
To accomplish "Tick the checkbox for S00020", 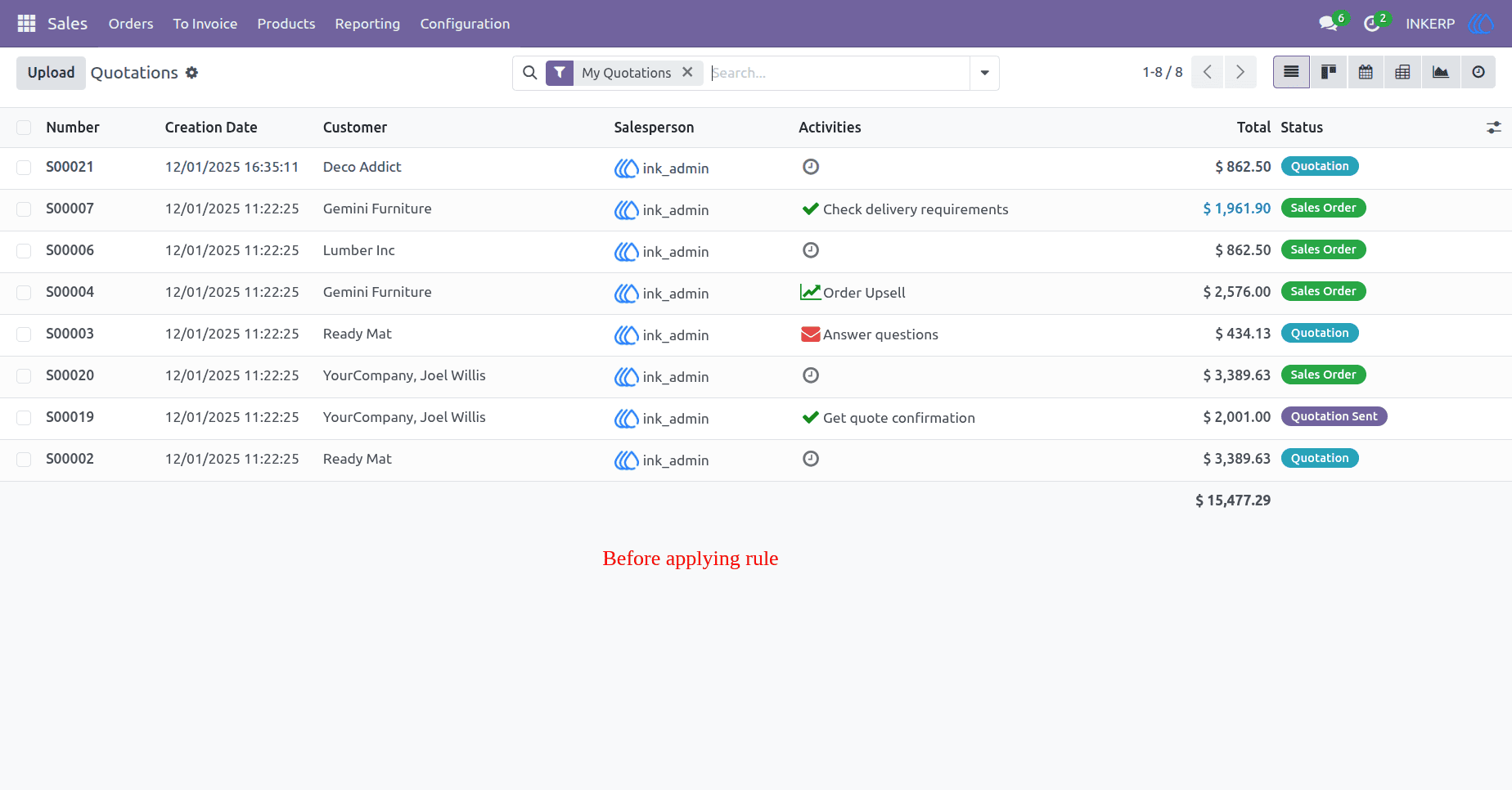I will 24,376.
